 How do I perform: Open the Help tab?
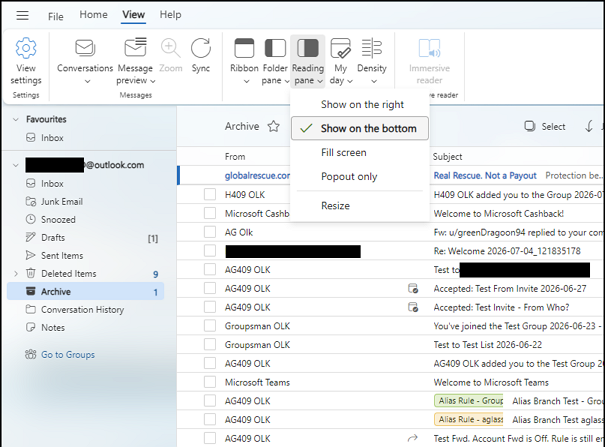[171, 15]
